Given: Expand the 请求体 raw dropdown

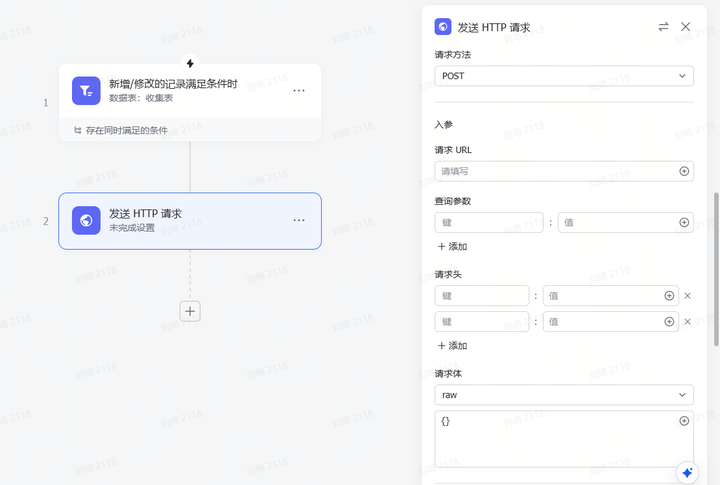Looking at the screenshot, I should (x=564, y=395).
